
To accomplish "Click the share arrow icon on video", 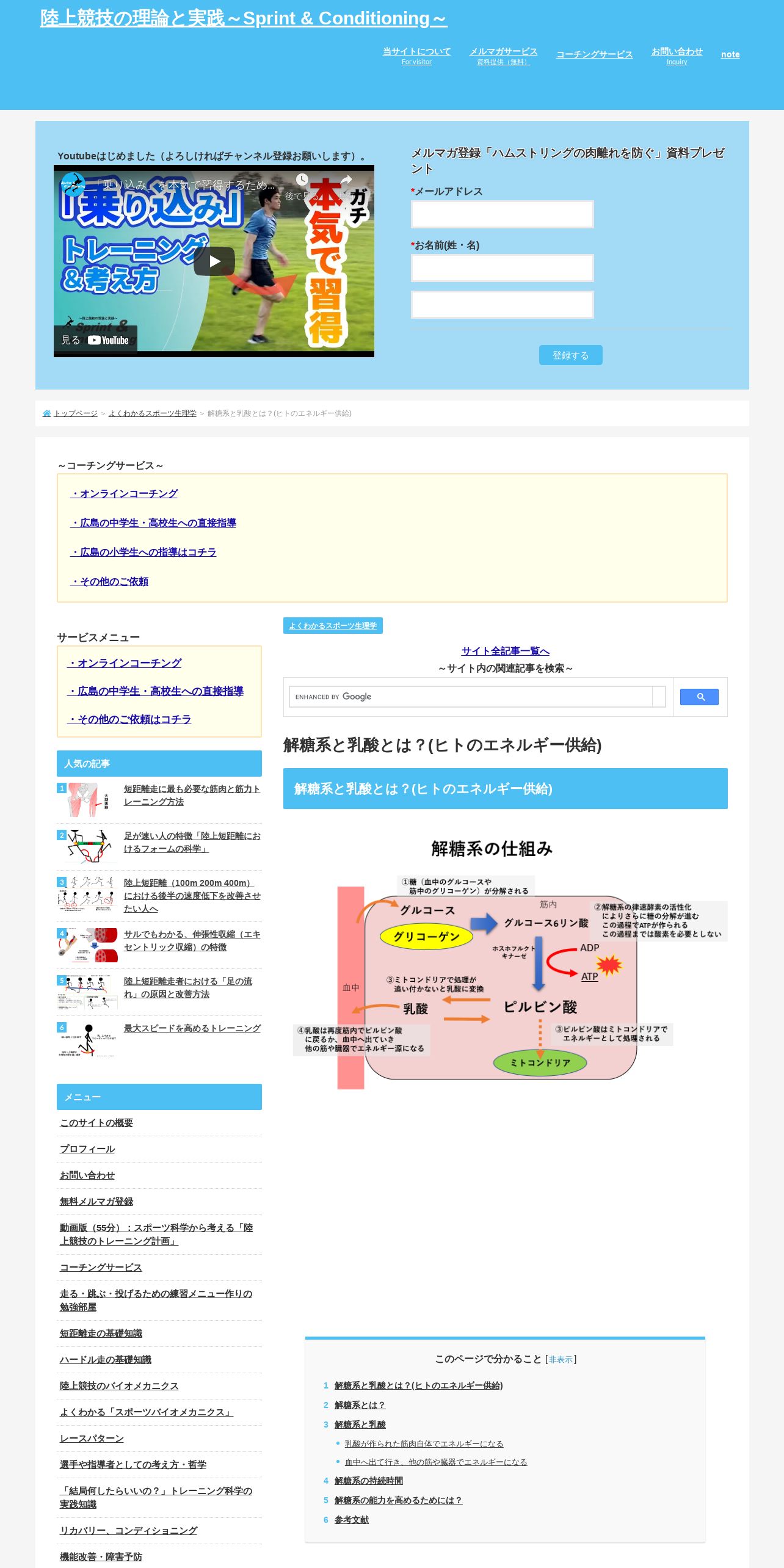I will coord(346,180).
